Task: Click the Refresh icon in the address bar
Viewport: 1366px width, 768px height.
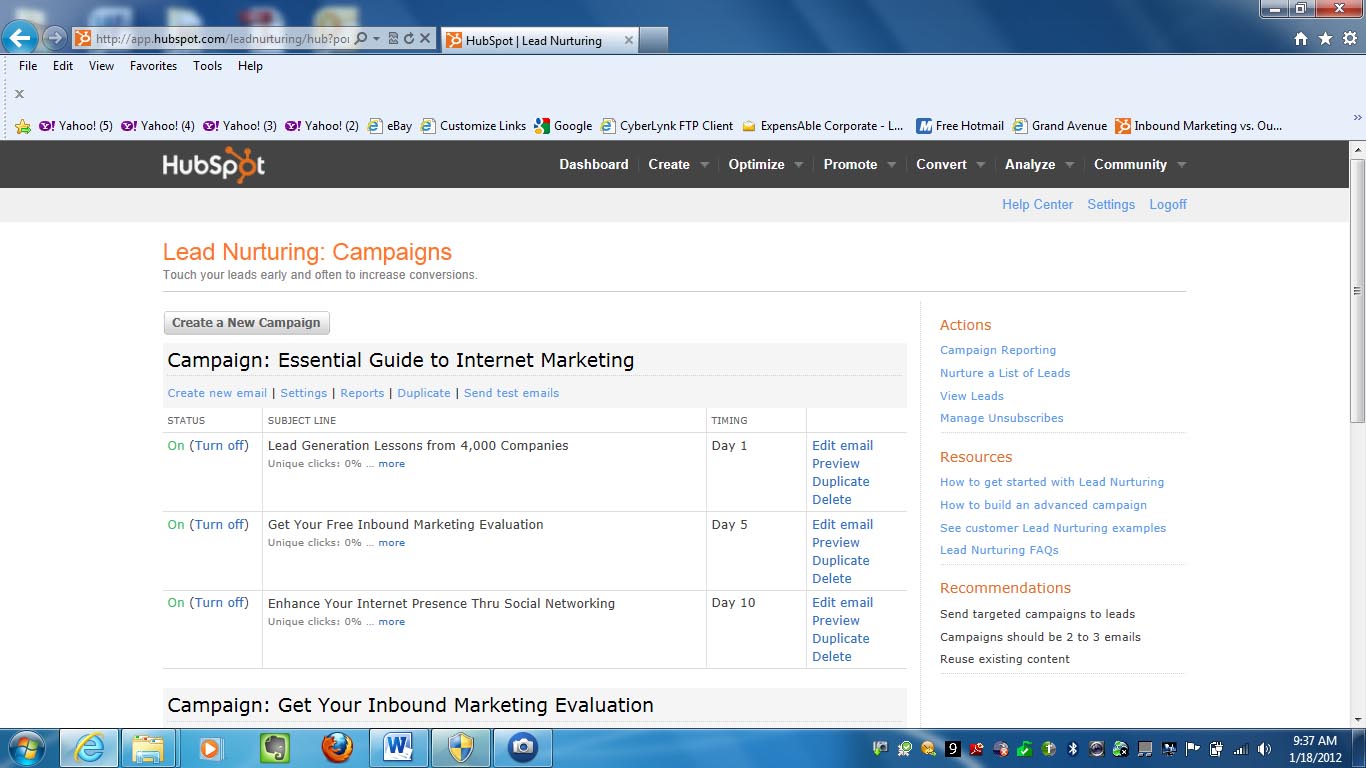Action: pos(408,39)
